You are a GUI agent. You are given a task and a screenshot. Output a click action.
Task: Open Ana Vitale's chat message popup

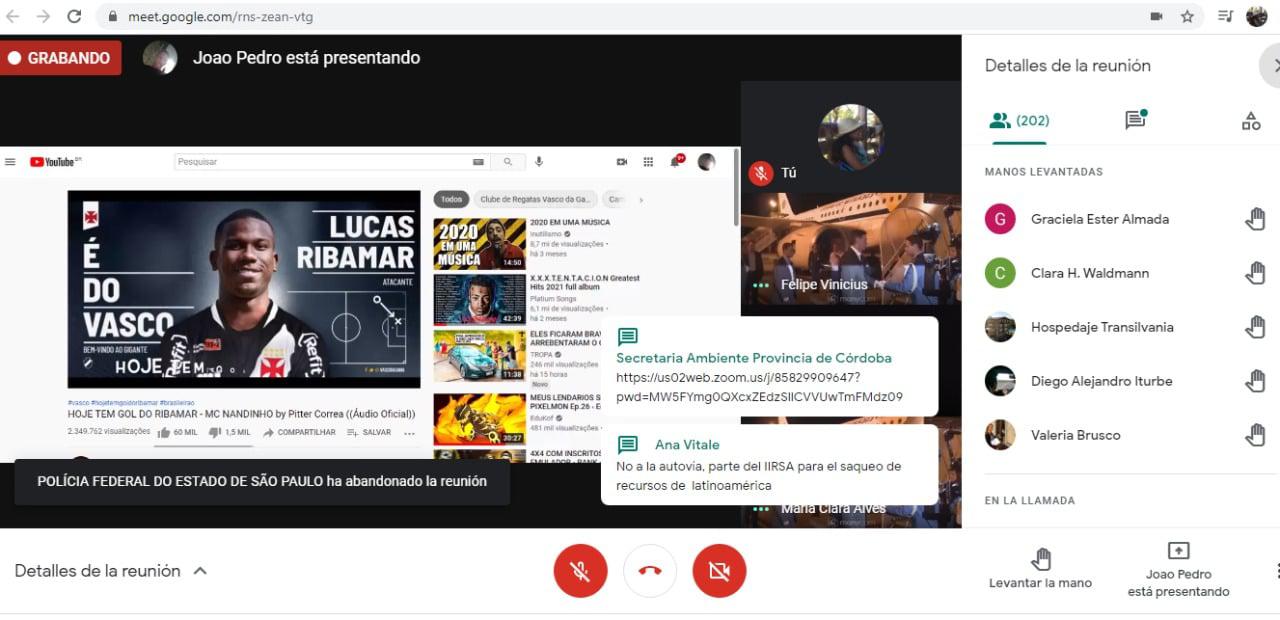[768, 465]
